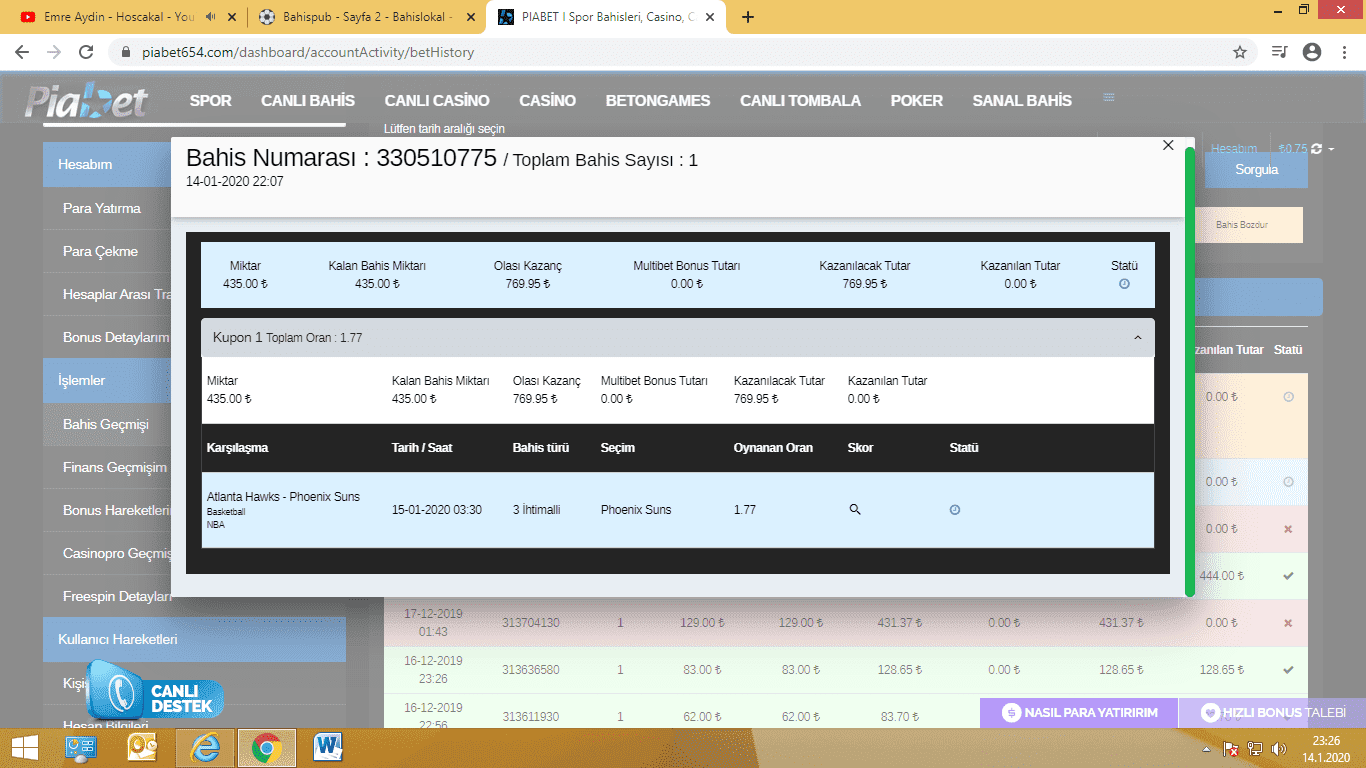
Task: Mute the YouTube tab audio icon
Action: pos(210,17)
